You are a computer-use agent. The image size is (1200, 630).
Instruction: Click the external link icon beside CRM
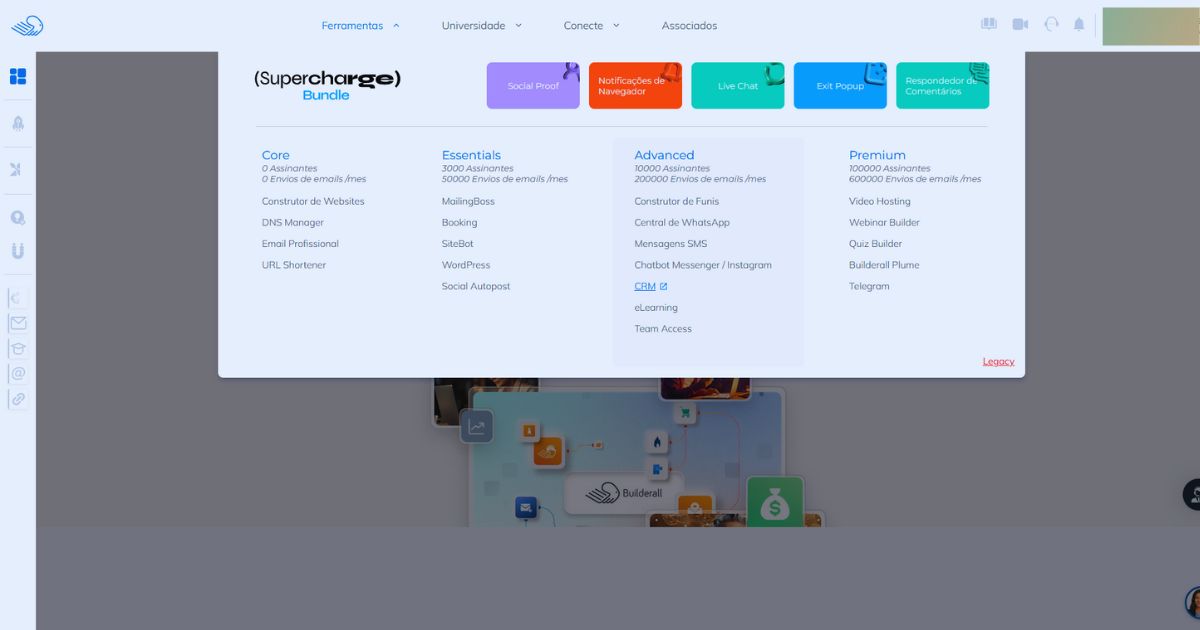pos(663,286)
